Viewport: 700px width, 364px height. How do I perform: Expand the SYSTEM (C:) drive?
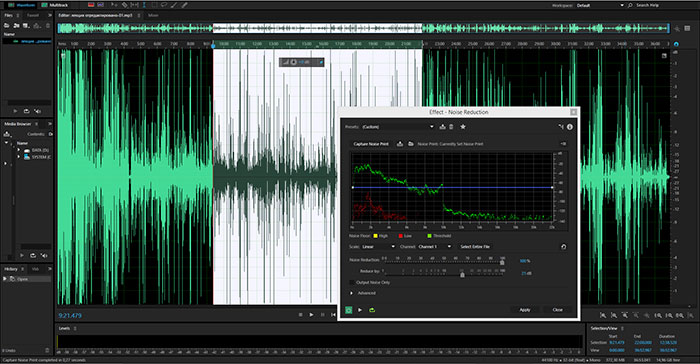[19, 157]
